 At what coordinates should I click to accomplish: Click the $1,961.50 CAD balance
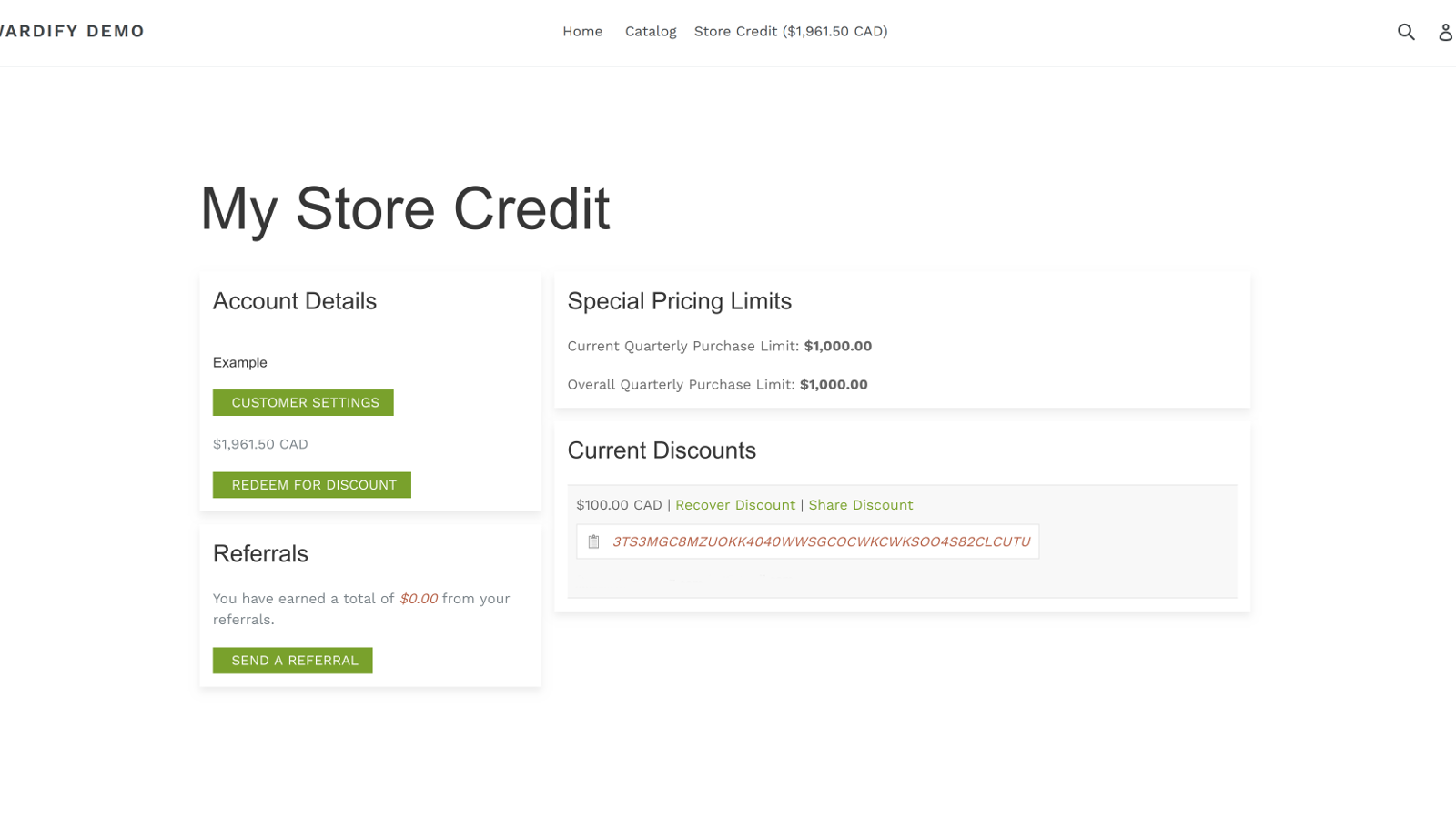(260, 444)
